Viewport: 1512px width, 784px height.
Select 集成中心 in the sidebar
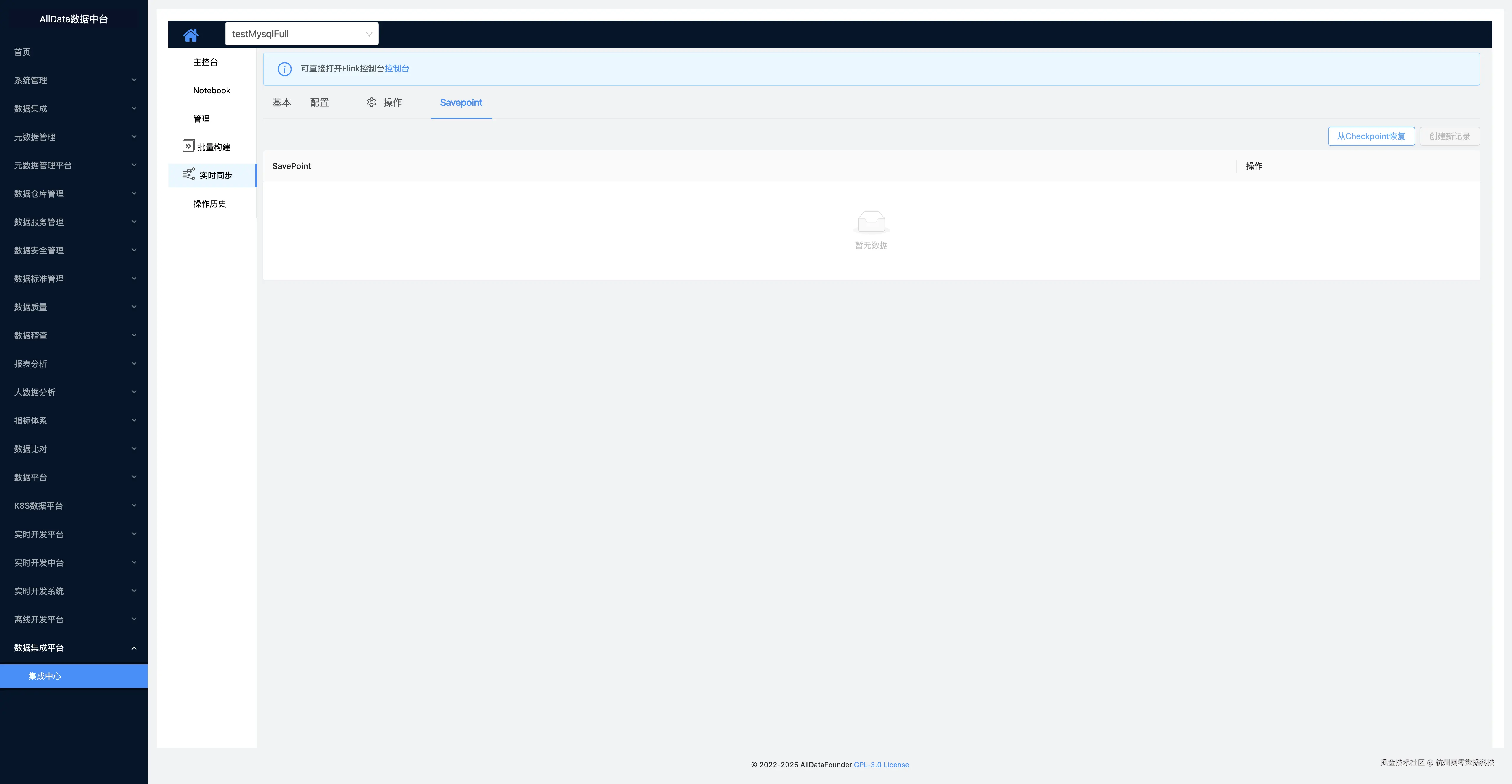pyautogui.click(x=45, y=676)
